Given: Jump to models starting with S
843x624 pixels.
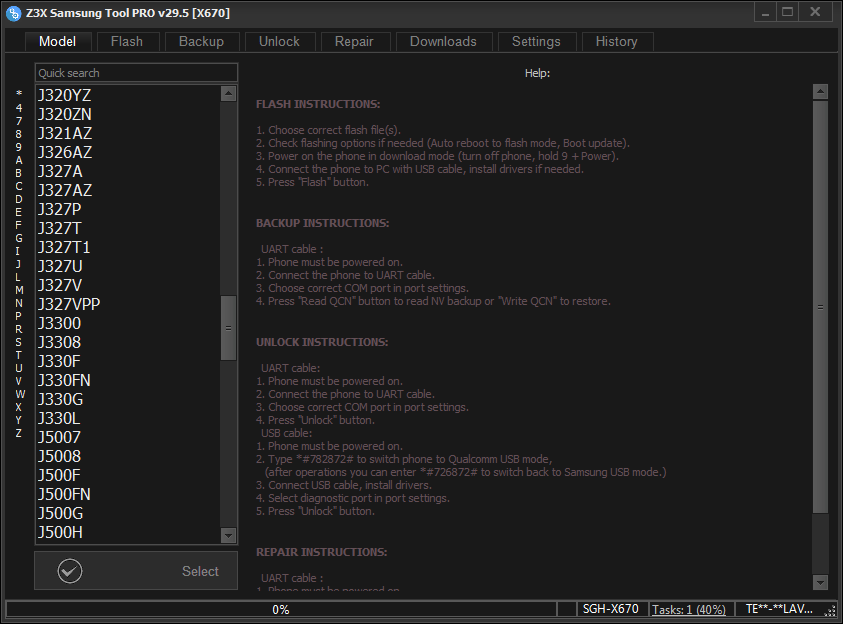Looking at the screenshot, I should click(x=19, y=342).
